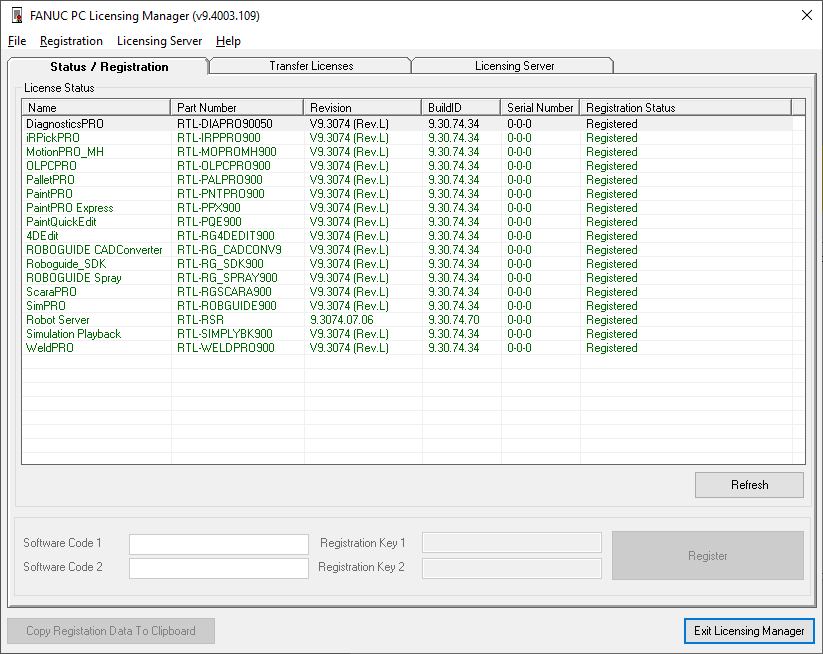Click revision 9.3074.07.06 cell
This screenshot has height=654, width=823.
coord(342,320)
